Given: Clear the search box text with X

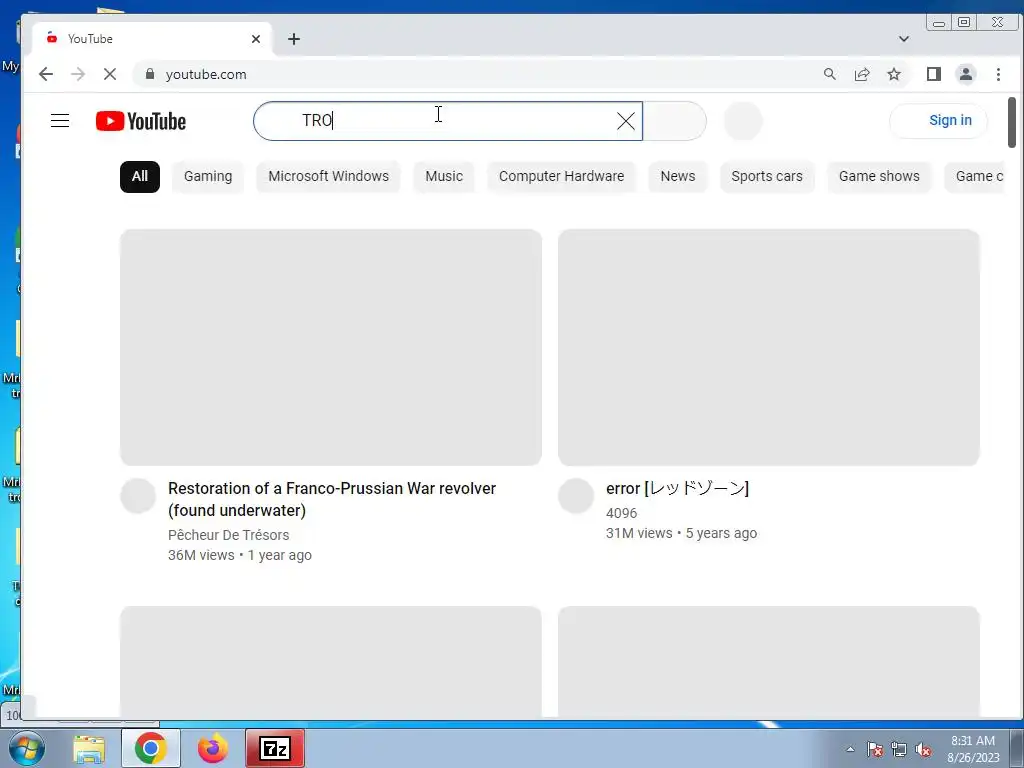Looking at the screenshot, I should tap(626, 121).
